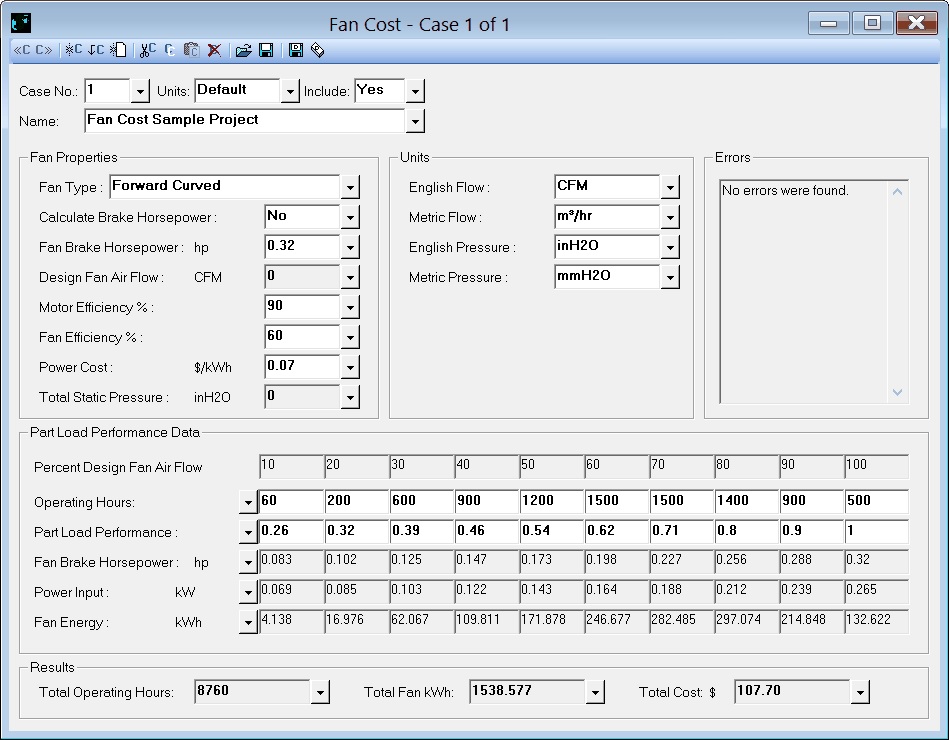The image size is (949, 740).
Task: Open the Total Operating Hours dropdown
Action: tap(320, 692)
